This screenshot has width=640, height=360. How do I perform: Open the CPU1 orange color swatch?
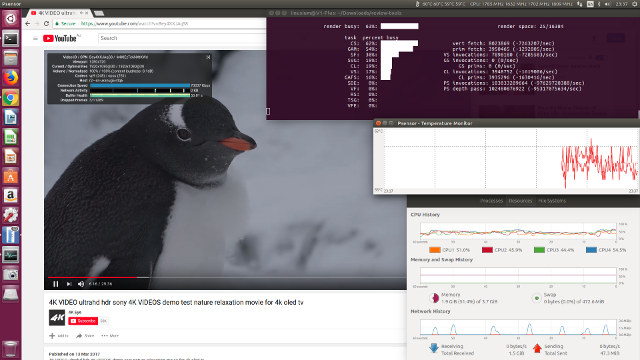[435, 250]
